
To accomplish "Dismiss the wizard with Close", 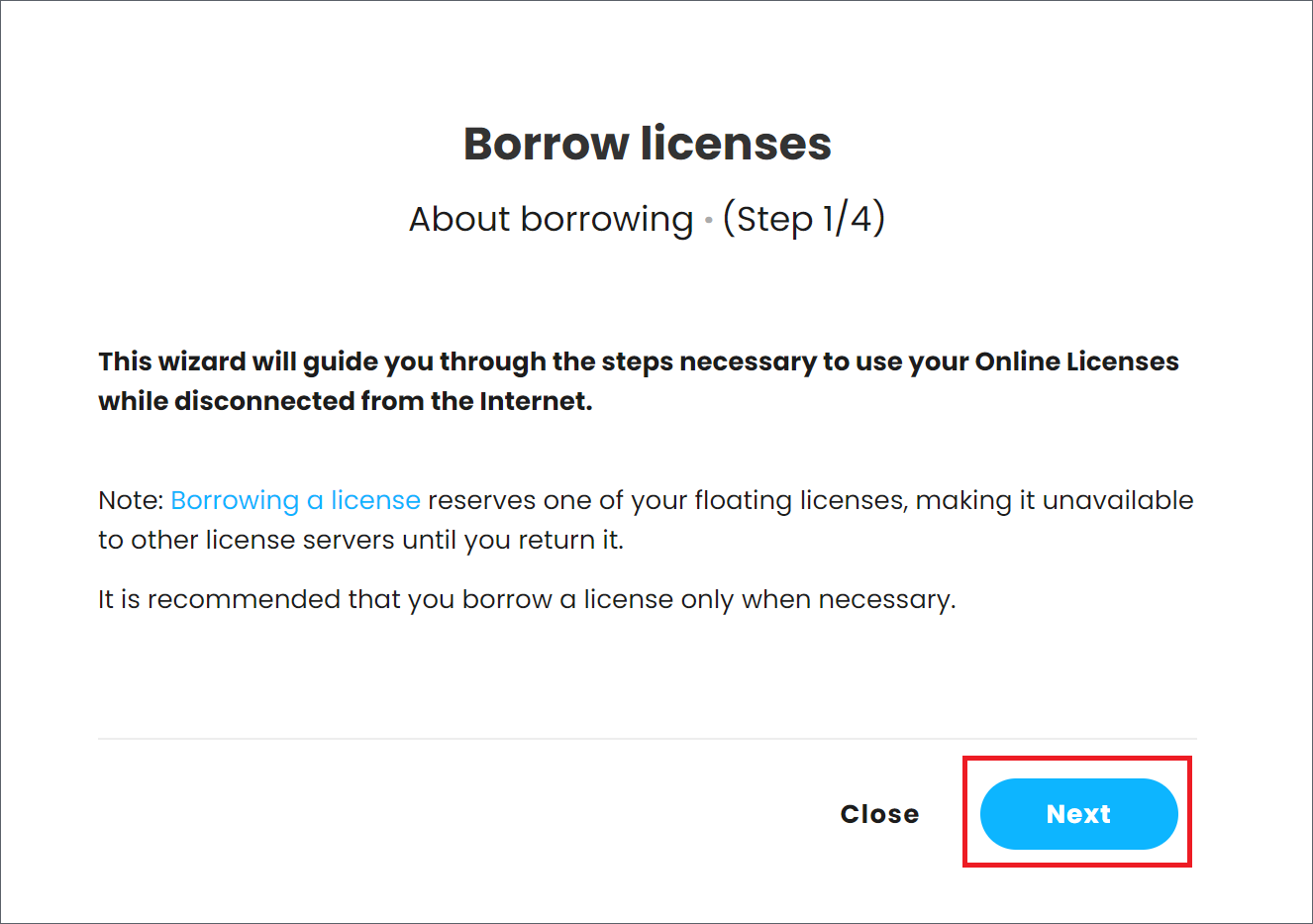I will pyautogui.click(x=879, y=814).
